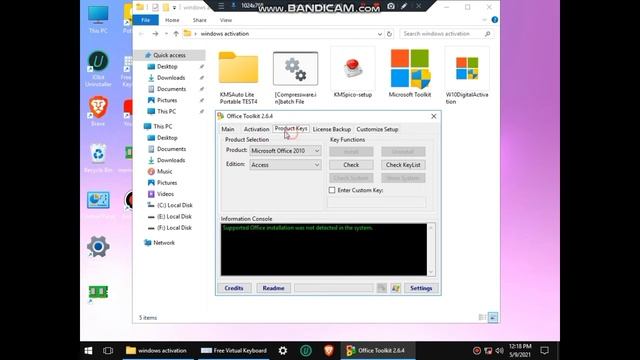The image size is (640, 360).
Task: Open the Customize Setup tab
Action: (x=377, y=129)
